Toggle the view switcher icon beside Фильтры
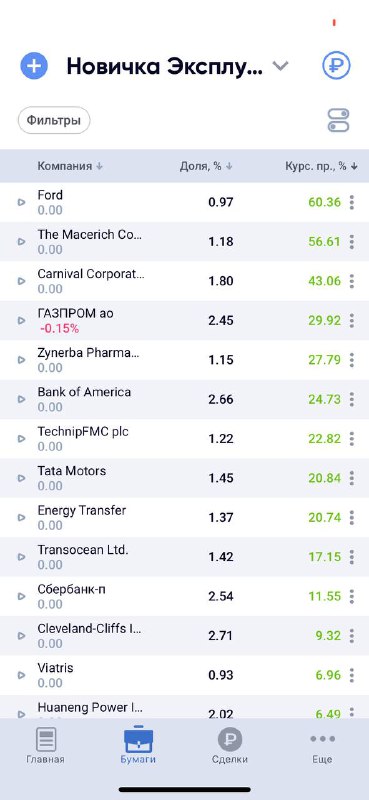Viewport: 369px width, 800px height. pyautogui.click(x=338, y=121)
